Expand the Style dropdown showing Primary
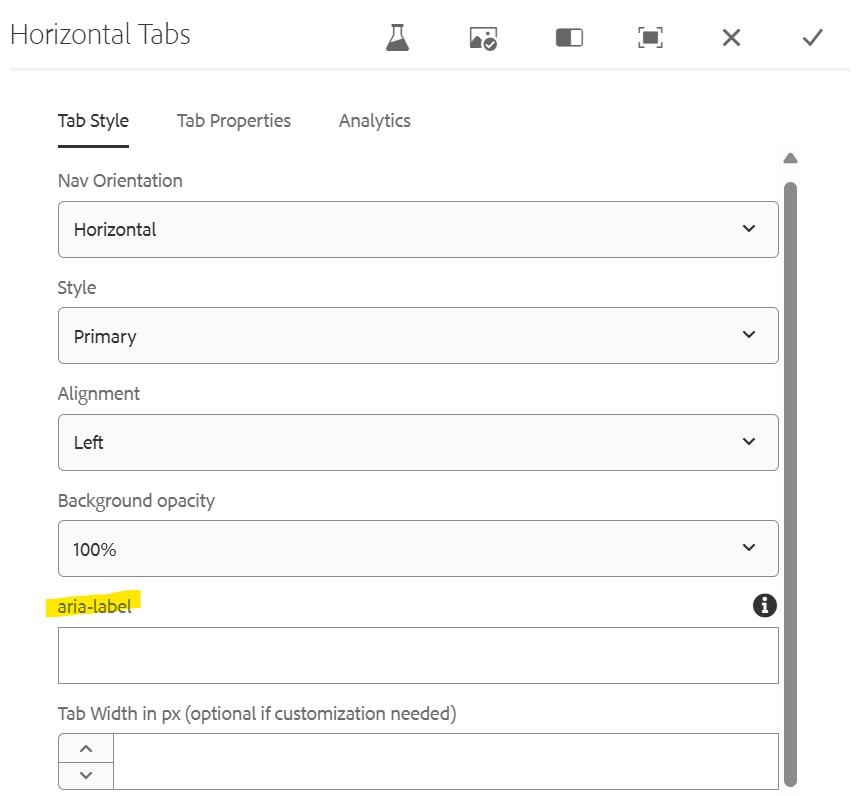Viewport: 858px width, 796px height. click(x=418, y=336)
